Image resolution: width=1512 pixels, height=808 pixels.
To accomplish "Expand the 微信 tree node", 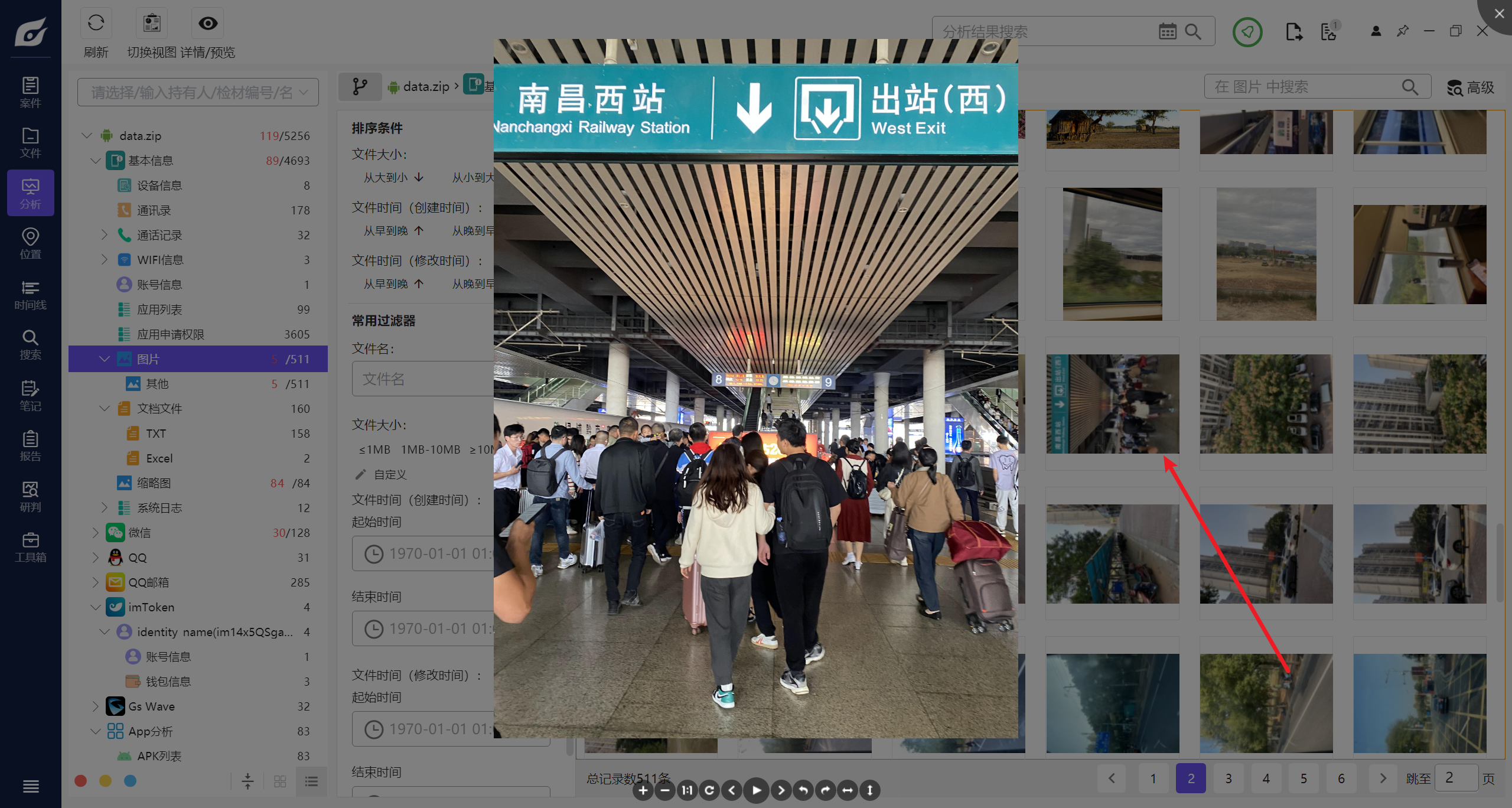I will coord(96,533).
